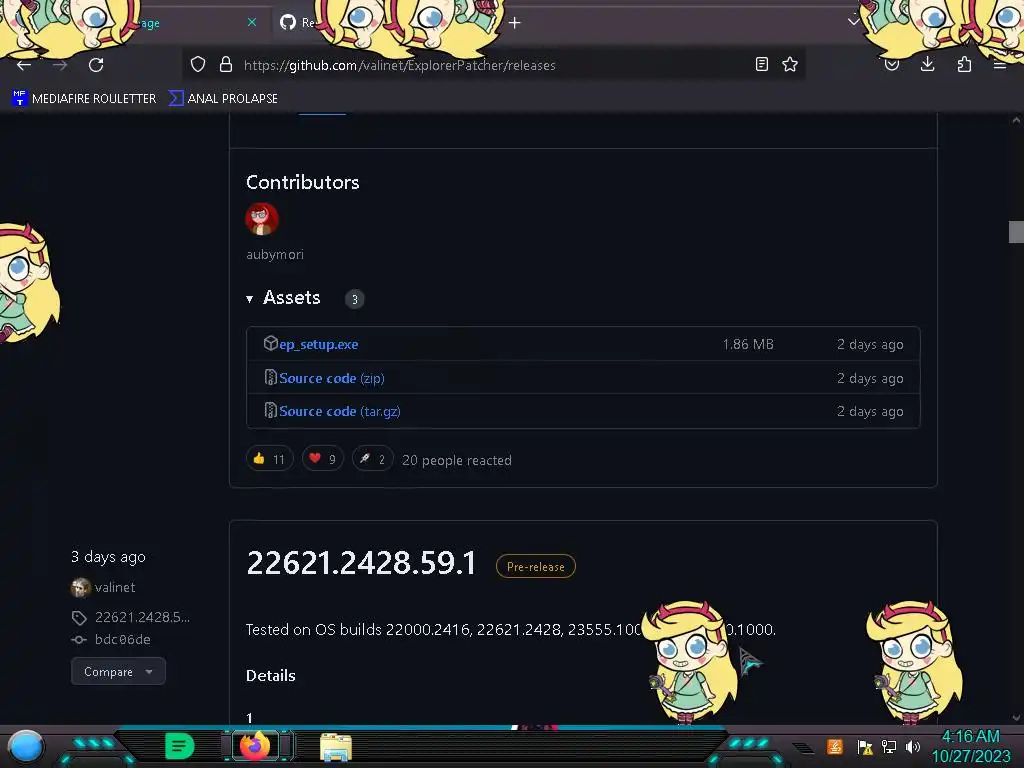Screen dimensions: 1024x768
Task: Open MEDIAFIRE ROULETTER bookmark
Action: pyautogui.click(x=84, y=99)
